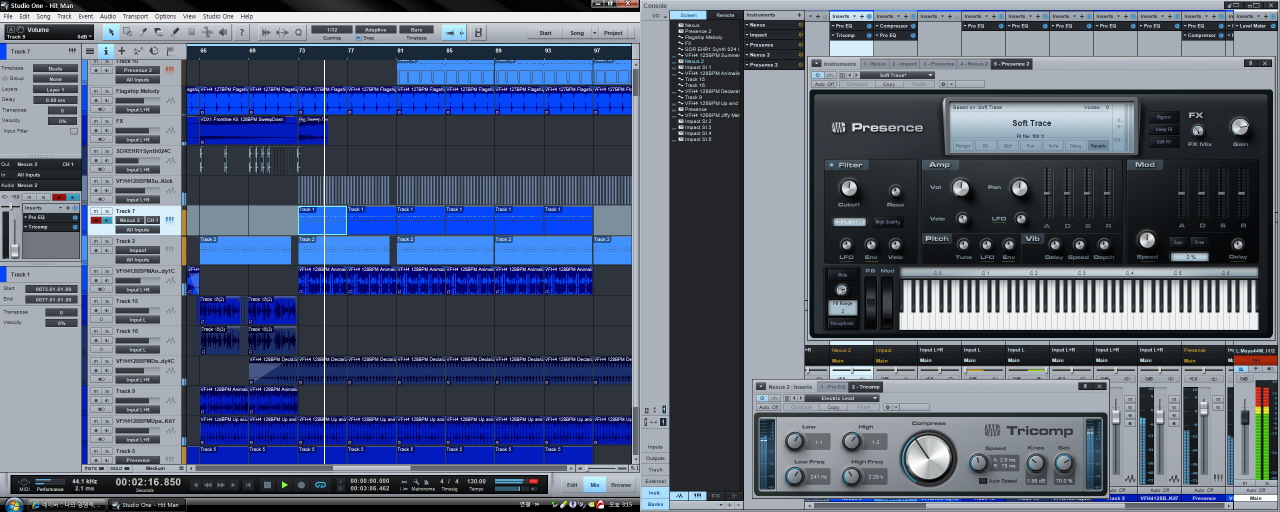Screen dimensions: 1280x512
Task: Open the 1/32 Quantize dropdown
Action: click(331, 29)
